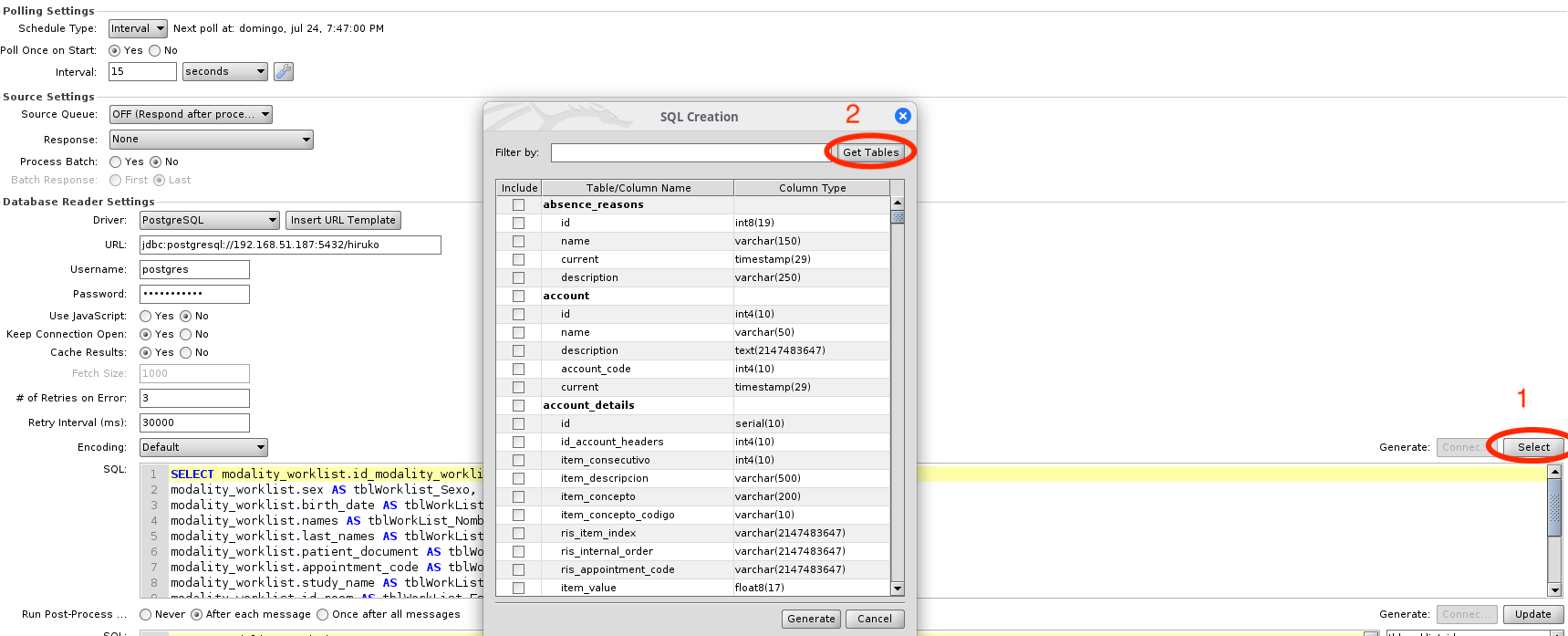Check the Include box for absence_reasons table
1568x636 pixels.
coord(518,205)
